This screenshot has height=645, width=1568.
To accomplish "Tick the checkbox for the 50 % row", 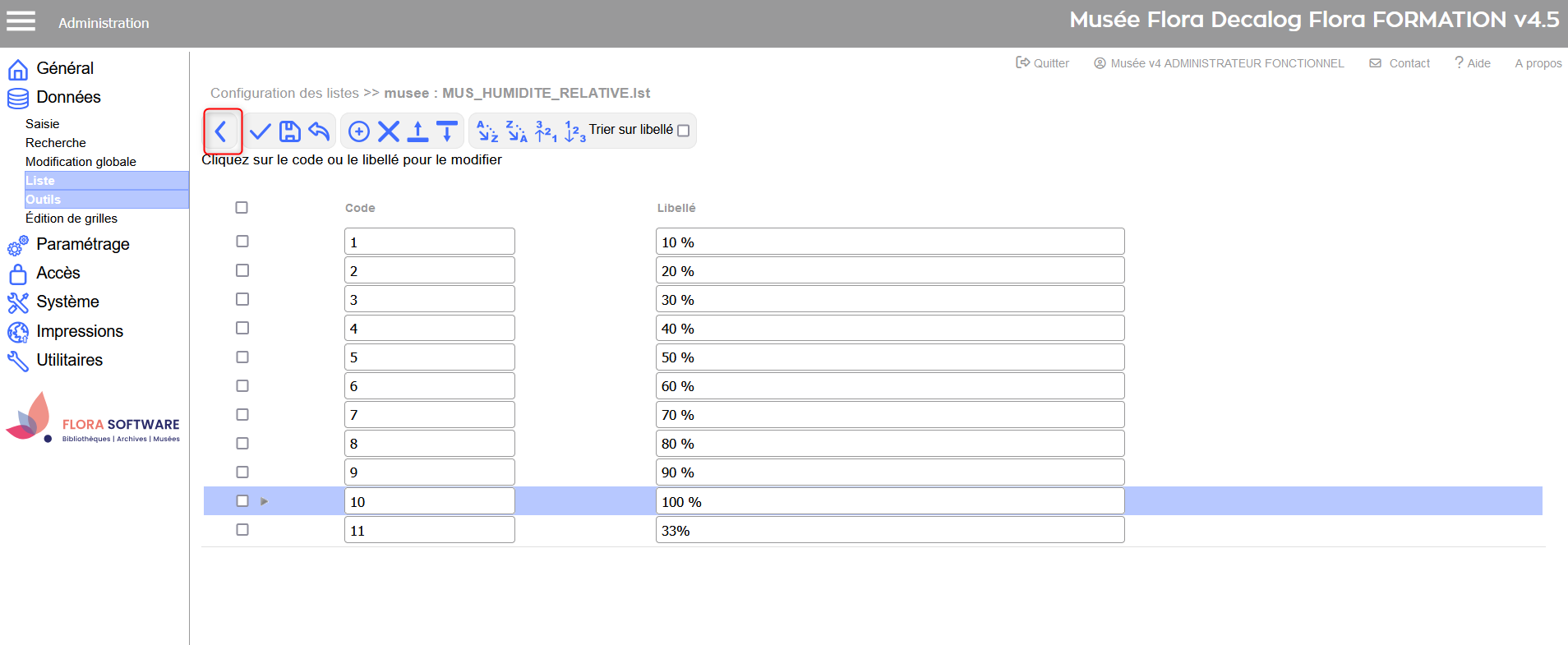I will (242, 357).
